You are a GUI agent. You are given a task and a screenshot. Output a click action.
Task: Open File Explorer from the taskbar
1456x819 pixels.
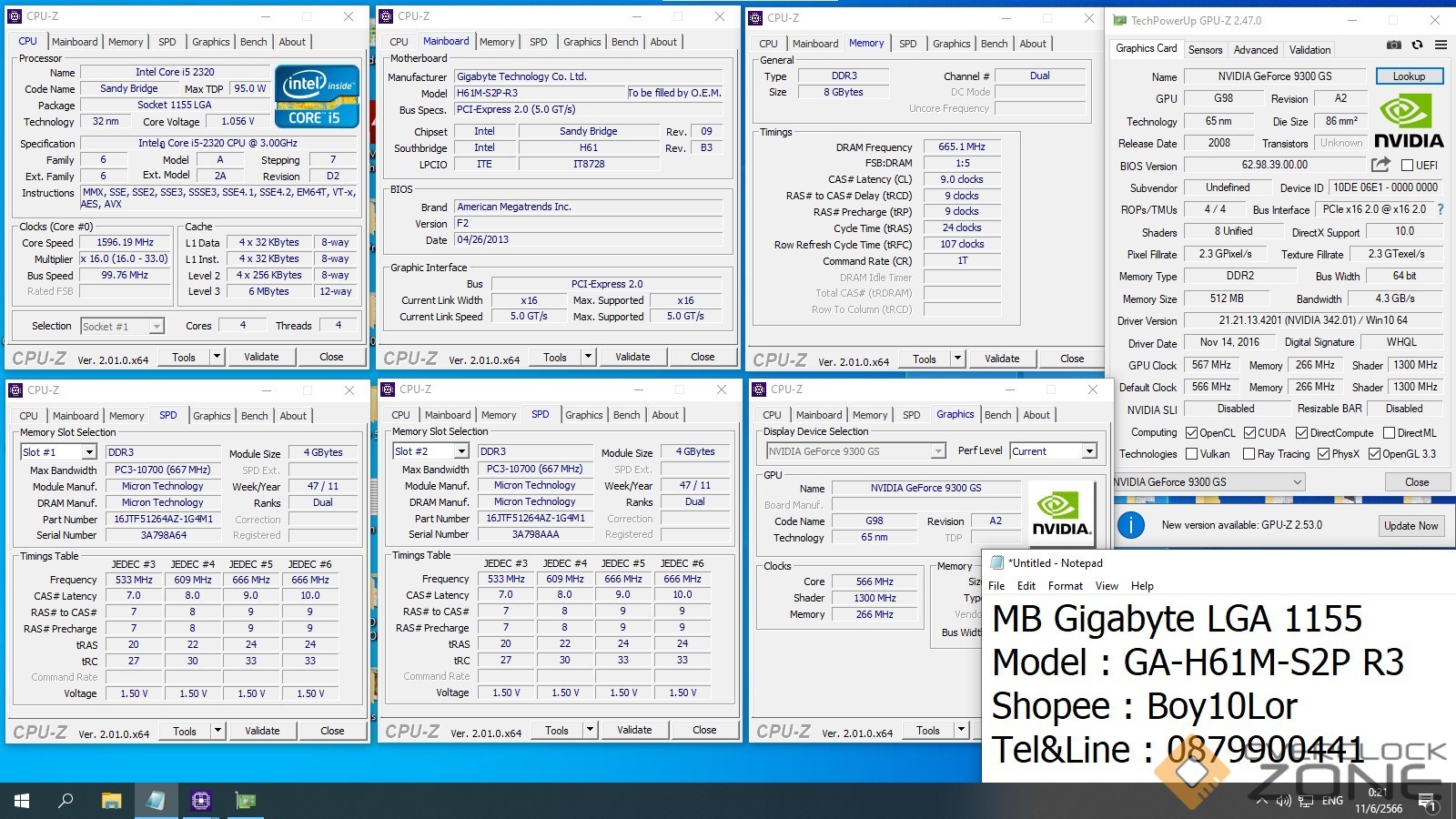pyautogui.click(x=111, y=801)
